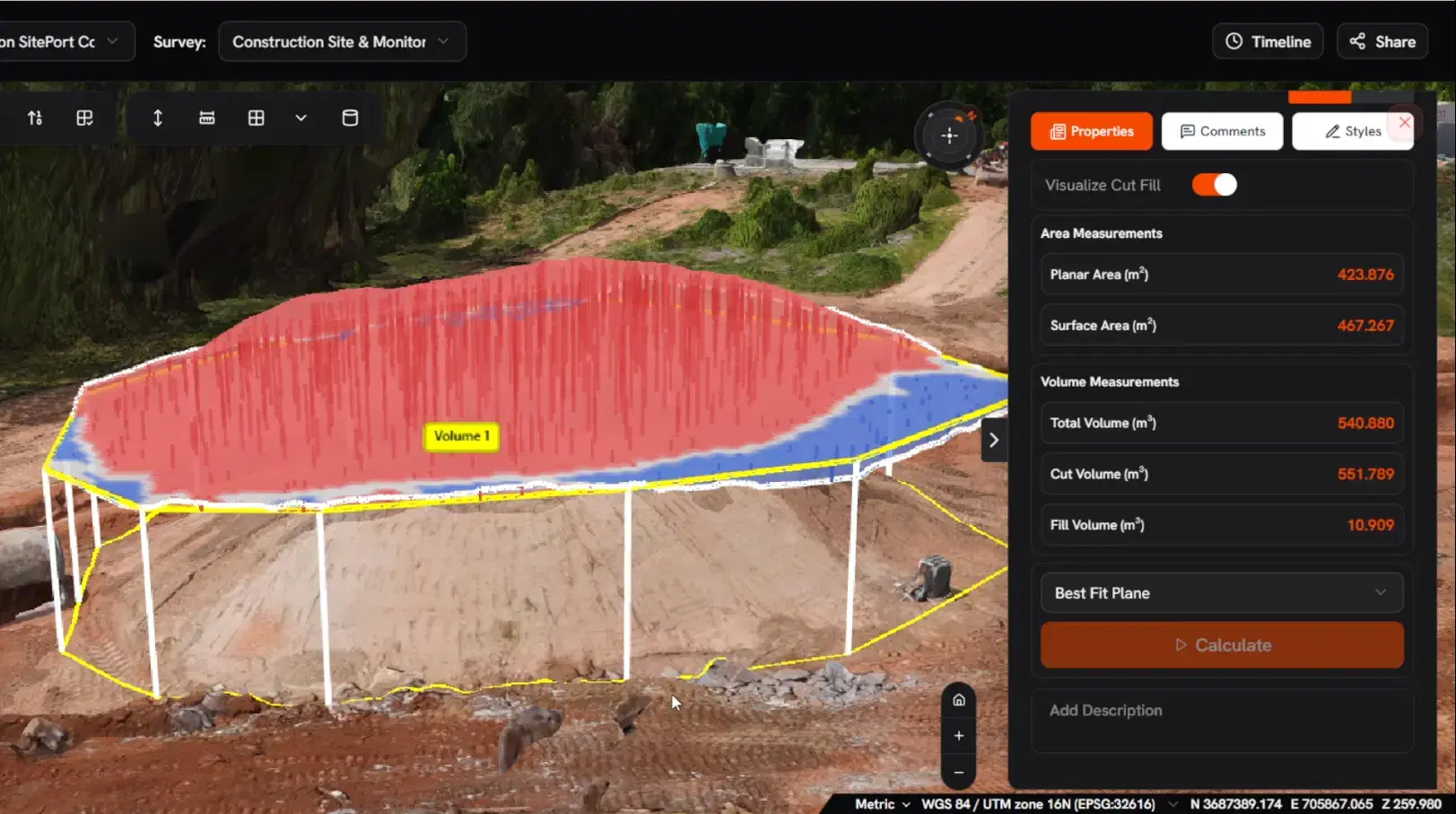Zoom in using the plus control
The height and width of the screenshot is (814, 1456).
click(958, 734)
